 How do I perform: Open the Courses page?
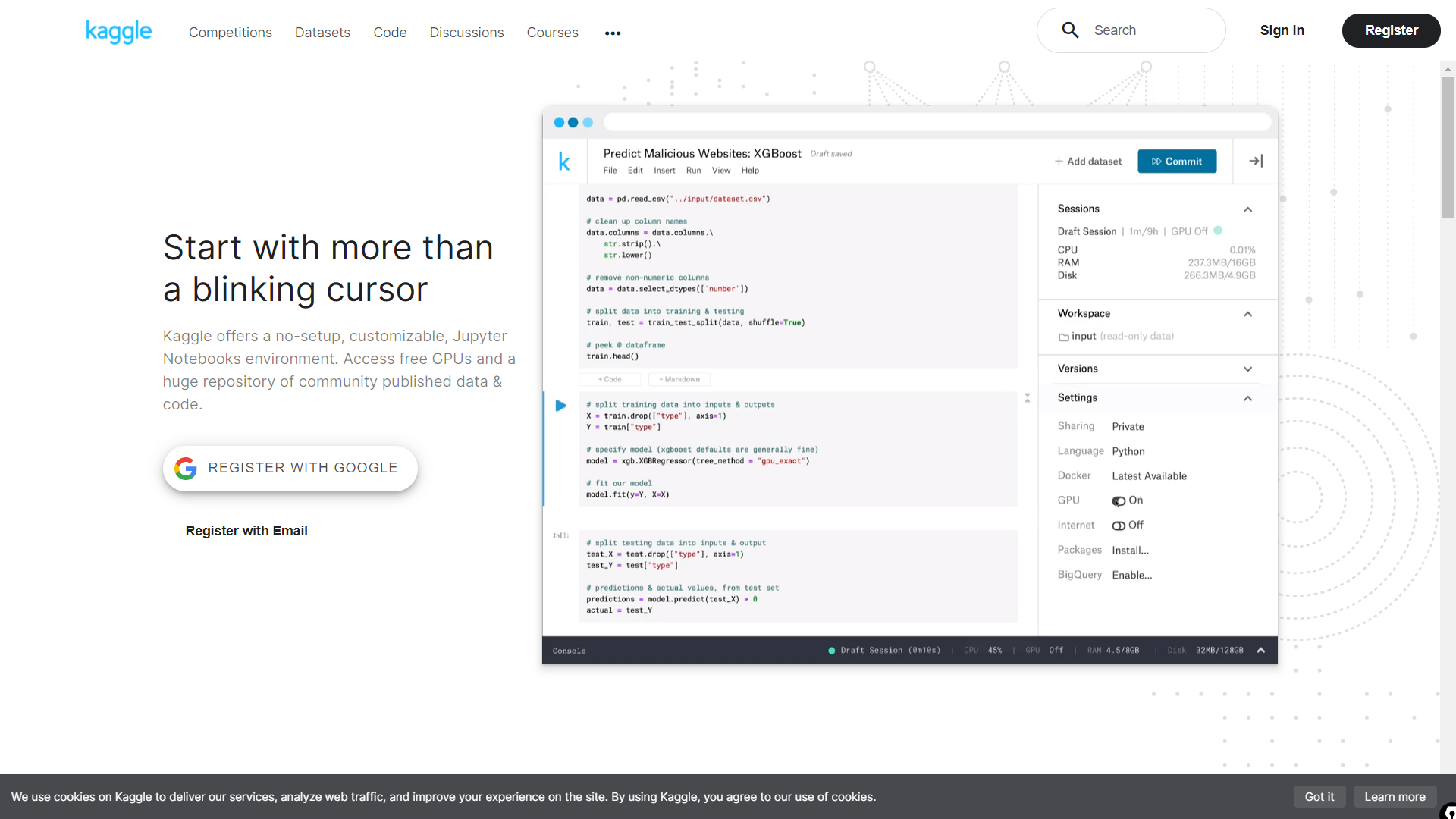pos(552,33)
